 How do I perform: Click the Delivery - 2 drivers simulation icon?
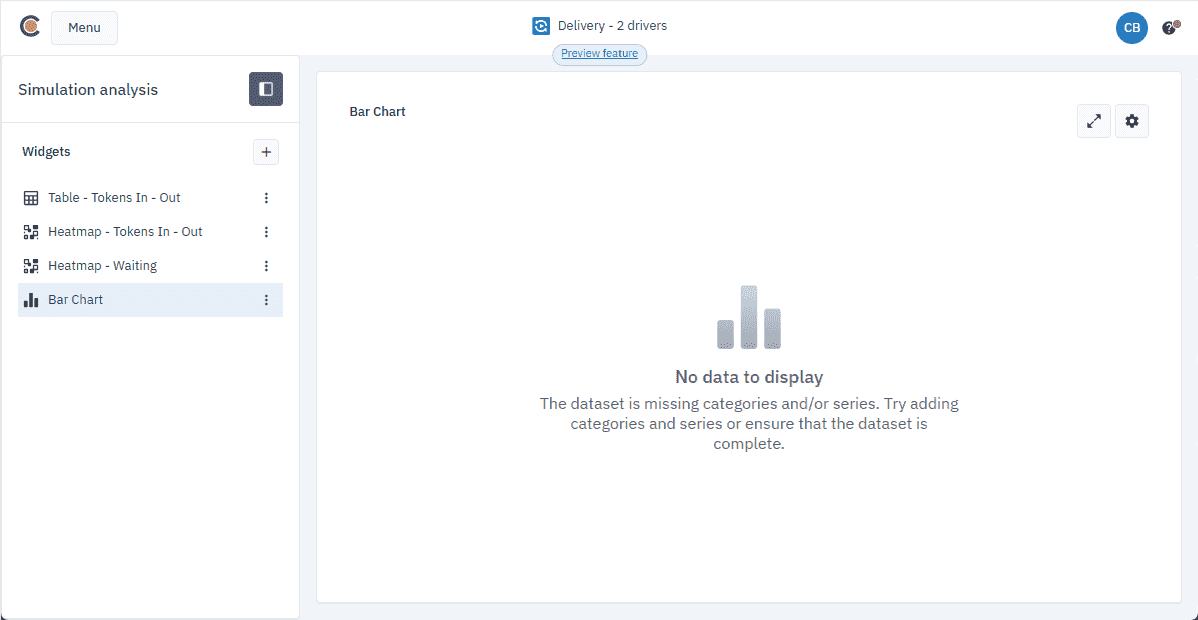(541, 26)
